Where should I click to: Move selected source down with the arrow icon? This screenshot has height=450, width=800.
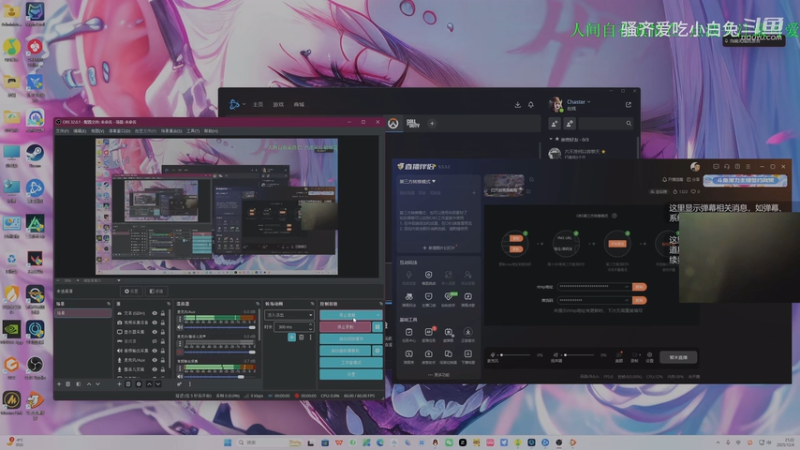click(158, 384)
